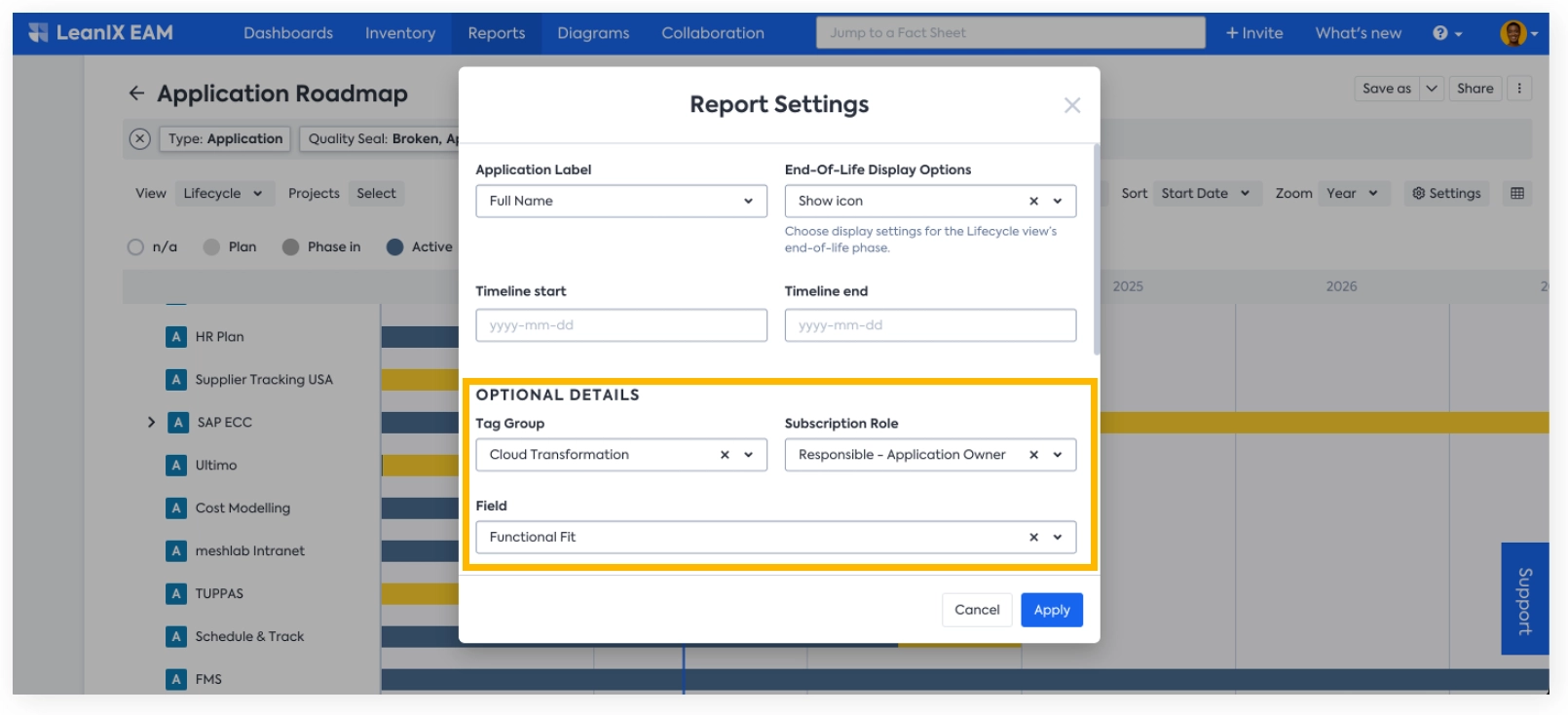The image size is (1568, 715).
Task: Click the Cancel button
Action: [977, 610]
